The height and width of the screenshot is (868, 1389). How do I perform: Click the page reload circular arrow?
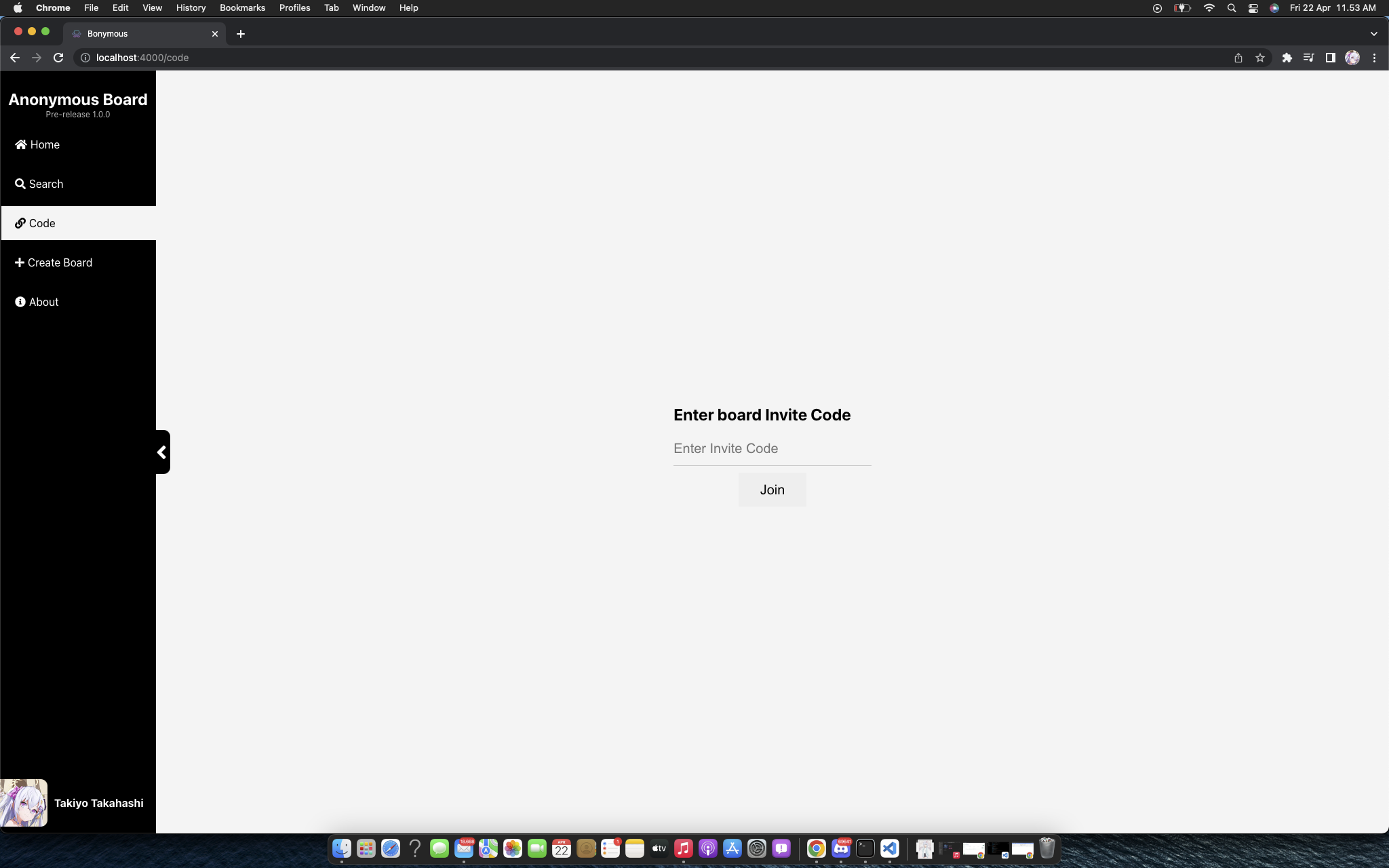click(58, 57)
